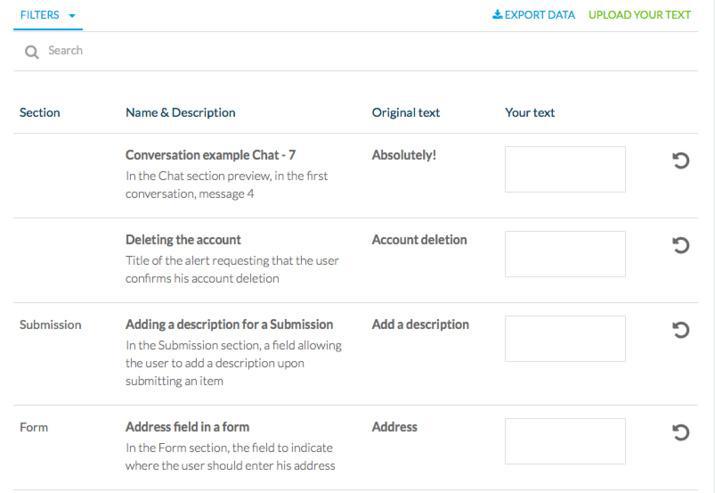Select the Your text box for Account deletion
Image resolution: width=715 pixels, height=493 pixels.
point(565,254)
